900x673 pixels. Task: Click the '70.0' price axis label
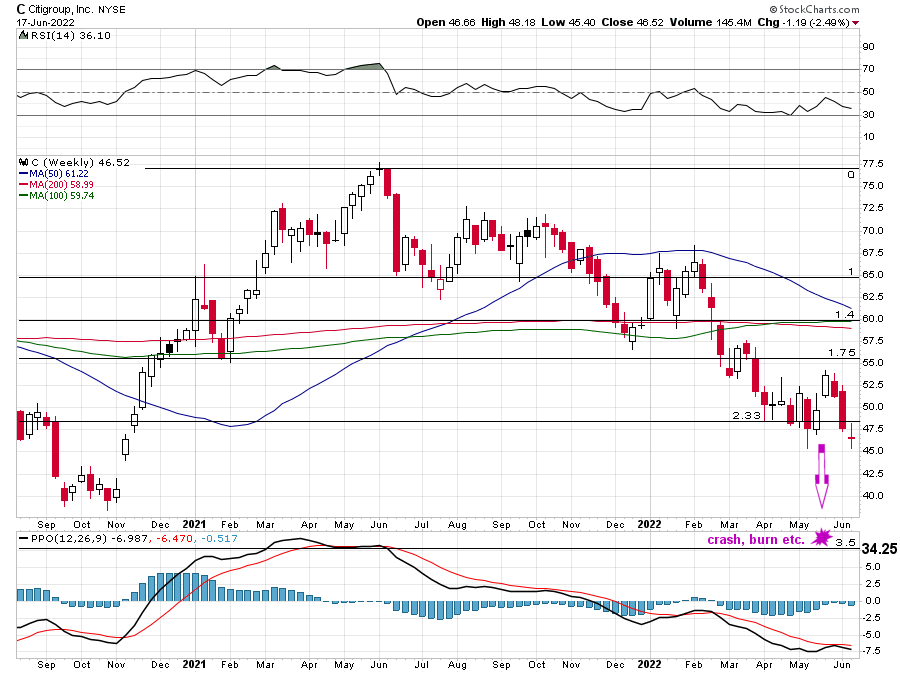coord(872,231)
